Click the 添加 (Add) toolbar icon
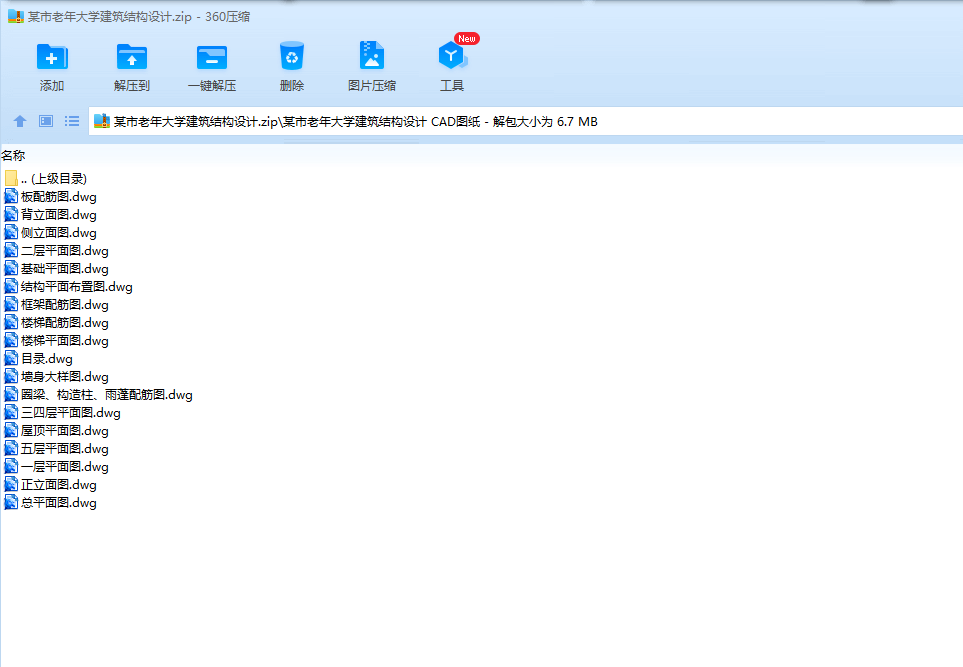 (x=52, y=57)
